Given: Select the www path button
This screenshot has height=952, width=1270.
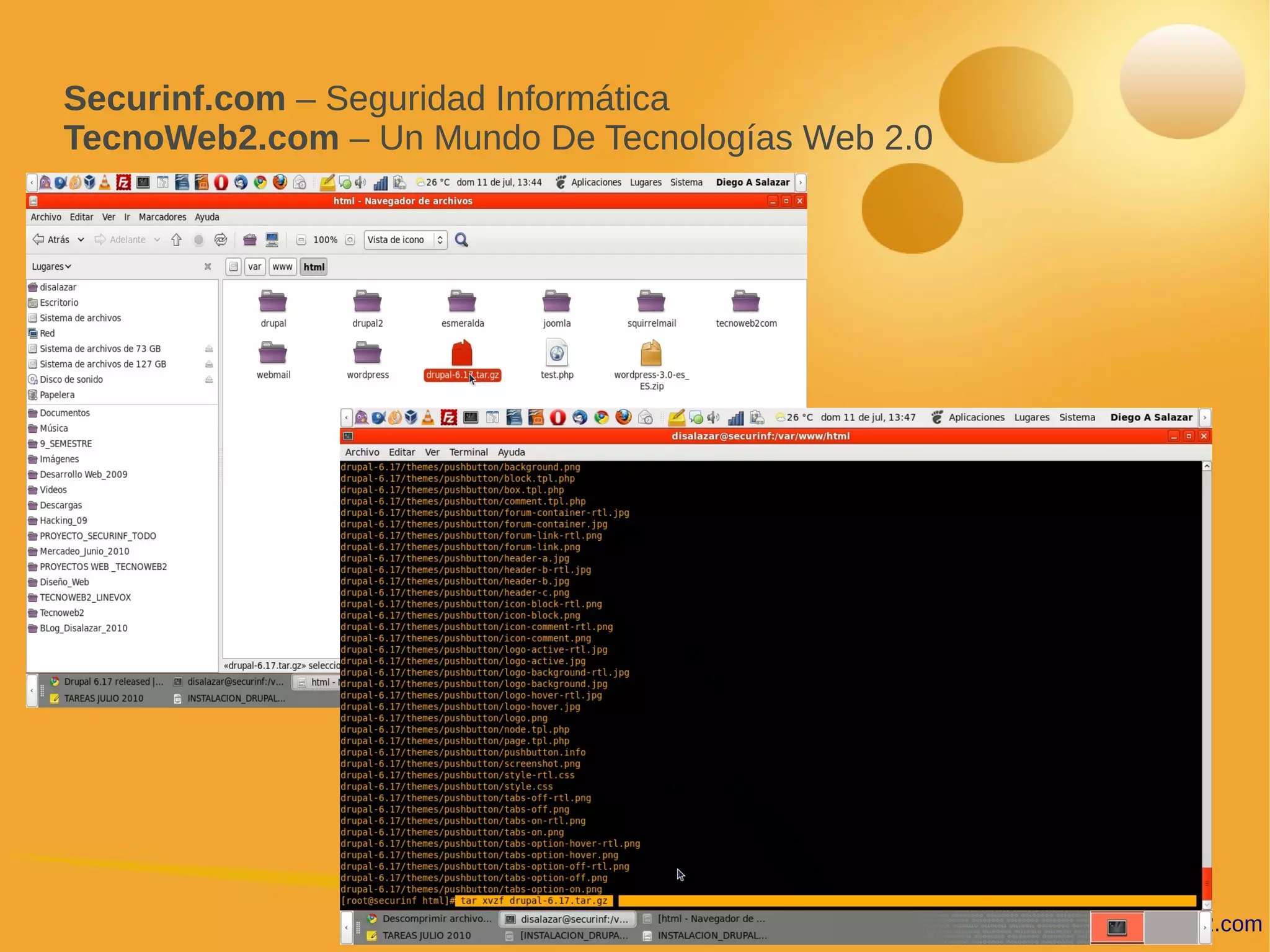Looking at the screenshot, I should [282, 267].
